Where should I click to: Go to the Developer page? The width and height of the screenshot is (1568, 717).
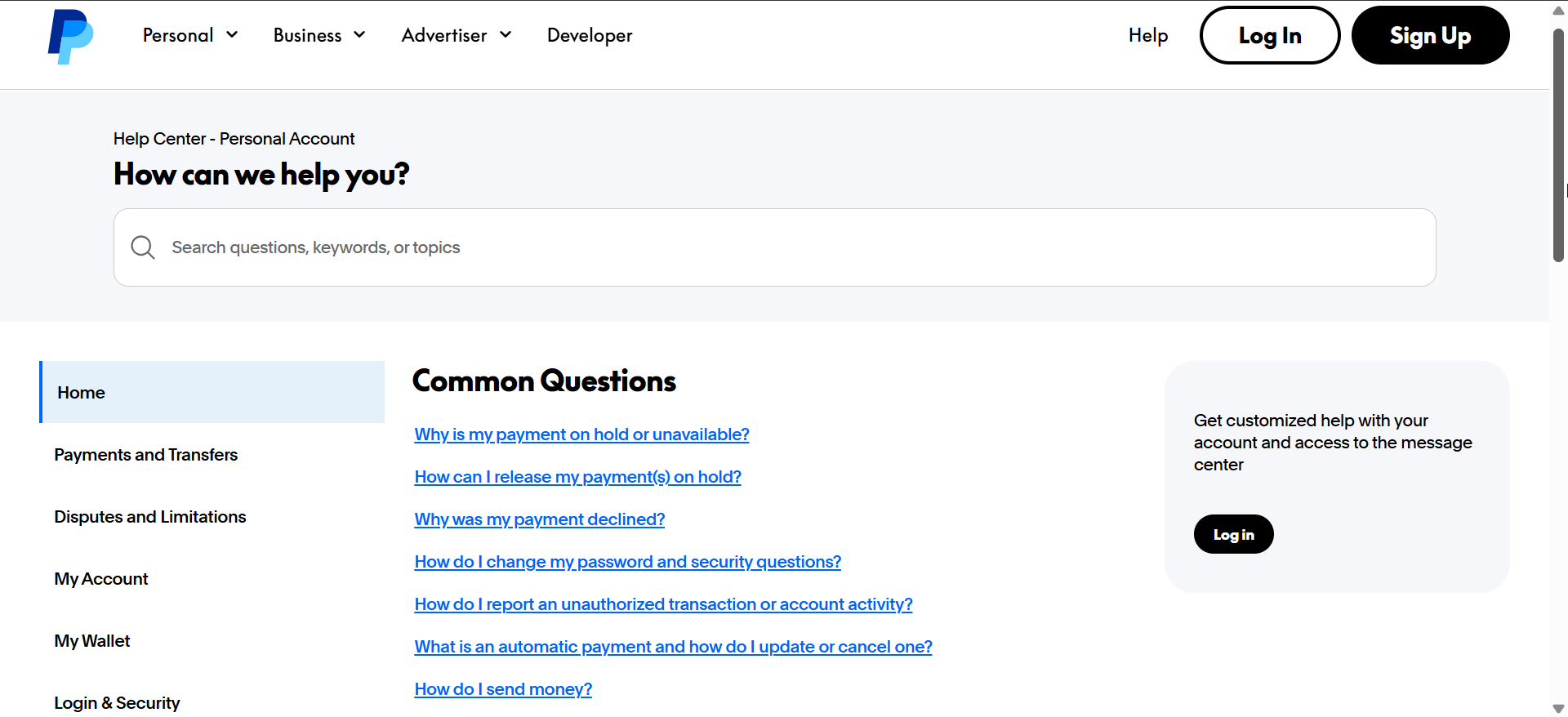click(590, 35)
